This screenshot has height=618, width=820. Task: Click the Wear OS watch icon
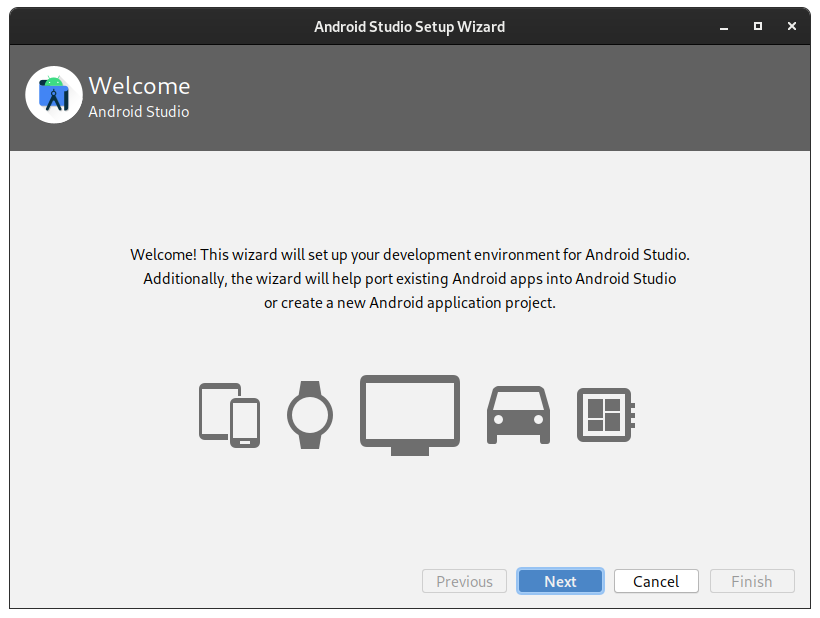(x=310, y=415)
